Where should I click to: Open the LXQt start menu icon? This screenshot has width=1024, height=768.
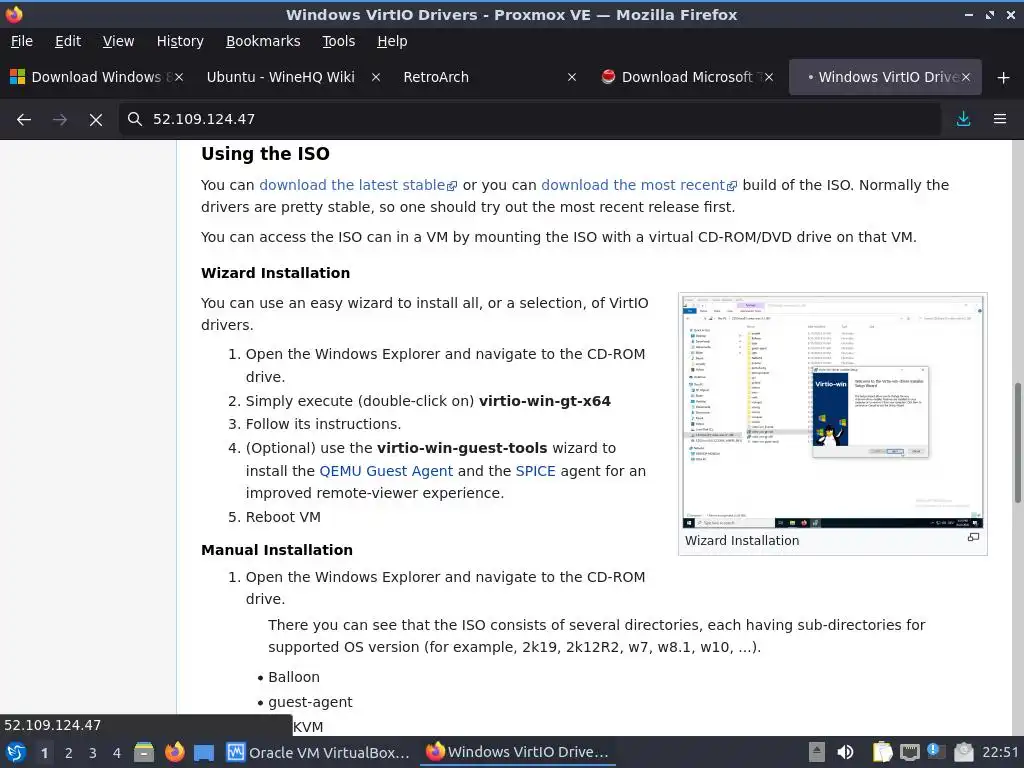click(x=16, y=752)
